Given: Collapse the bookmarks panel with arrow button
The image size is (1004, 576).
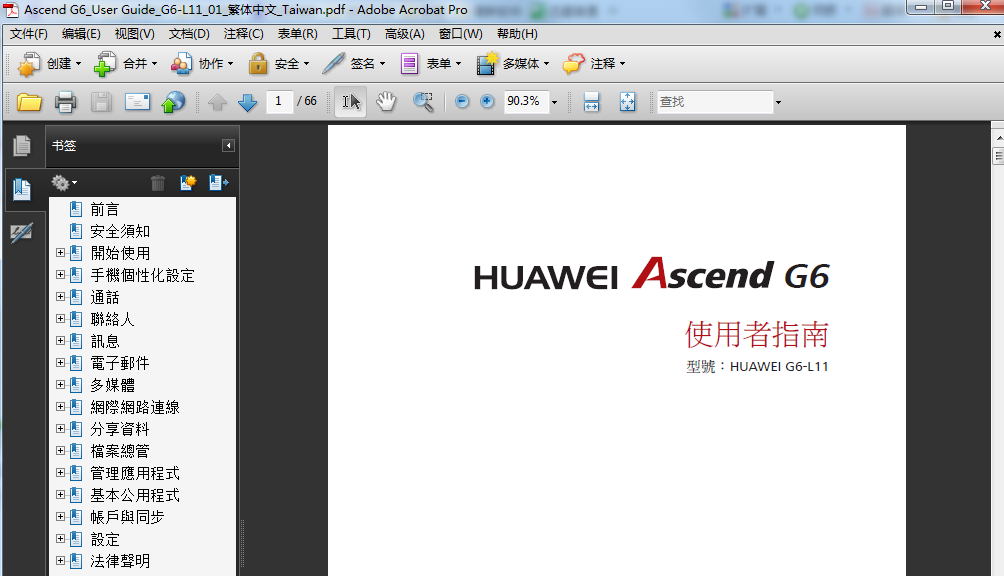Looking at the screenshot, I should click(x=228, y=146).
